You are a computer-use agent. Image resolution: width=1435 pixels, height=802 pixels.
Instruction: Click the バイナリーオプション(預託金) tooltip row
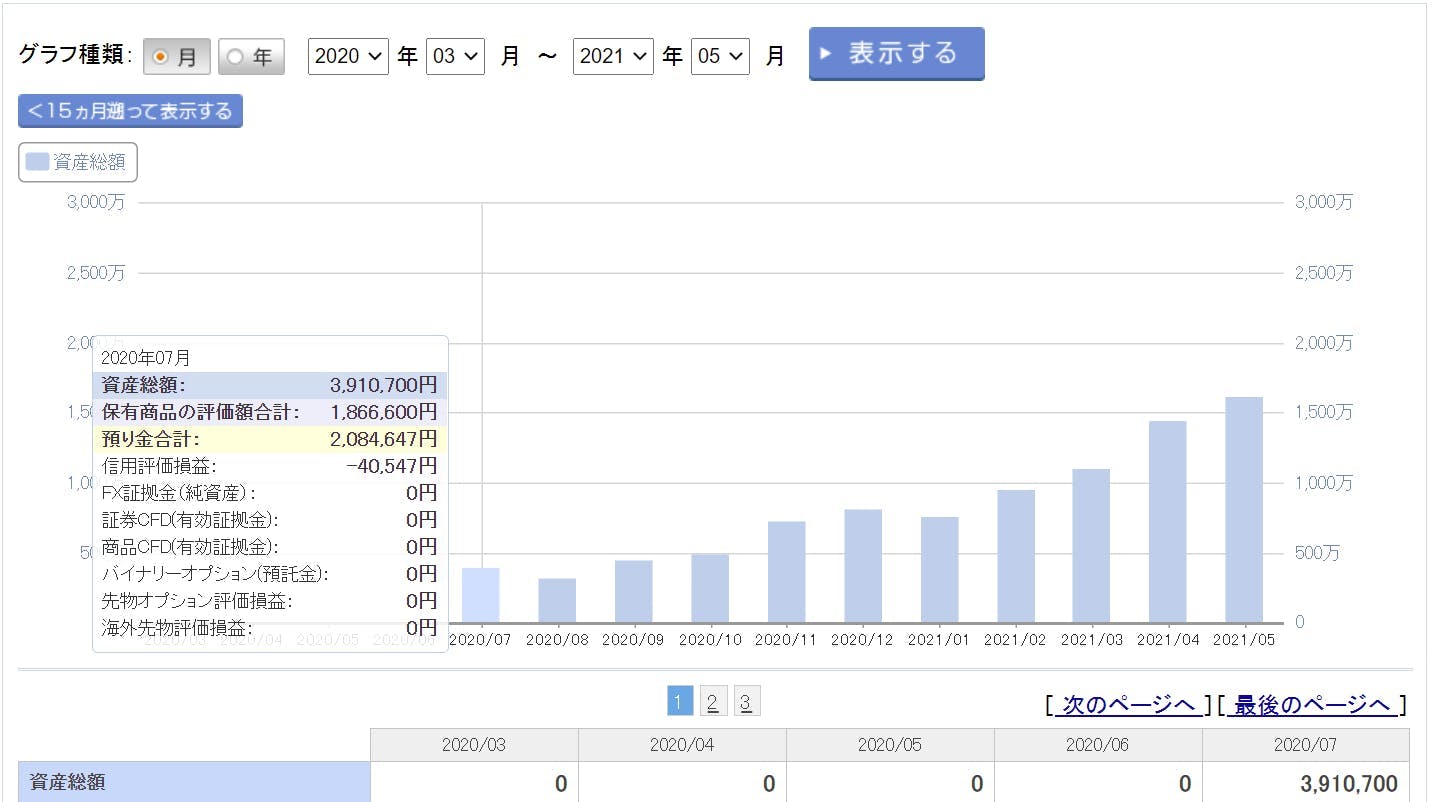click(x=270, y=574)
